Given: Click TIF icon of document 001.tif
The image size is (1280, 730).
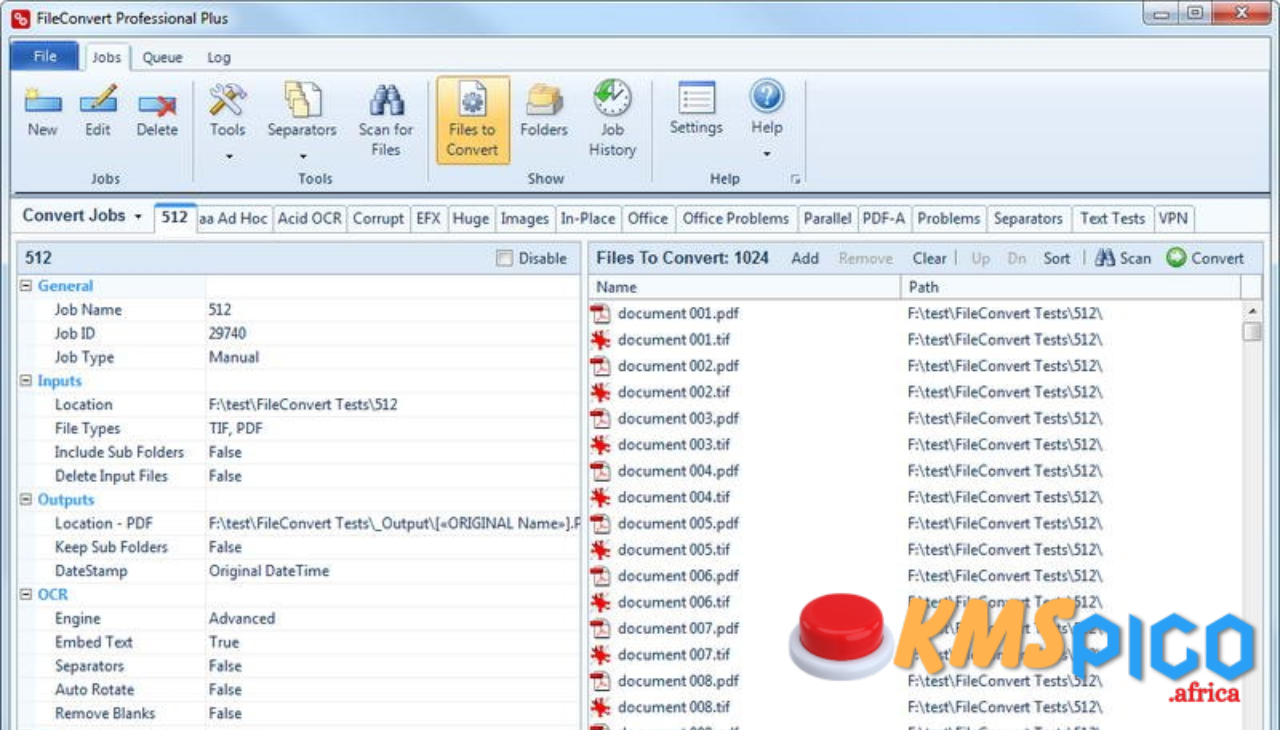Looking at the screenshot, I should click(x=600, y=340).
